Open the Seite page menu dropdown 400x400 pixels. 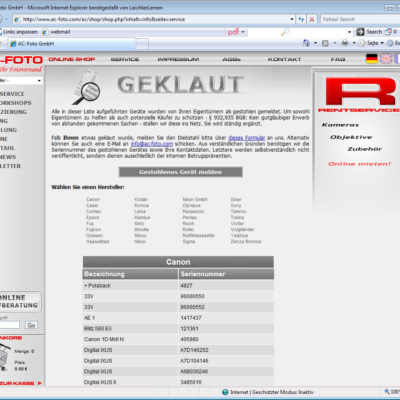(372, 43)
